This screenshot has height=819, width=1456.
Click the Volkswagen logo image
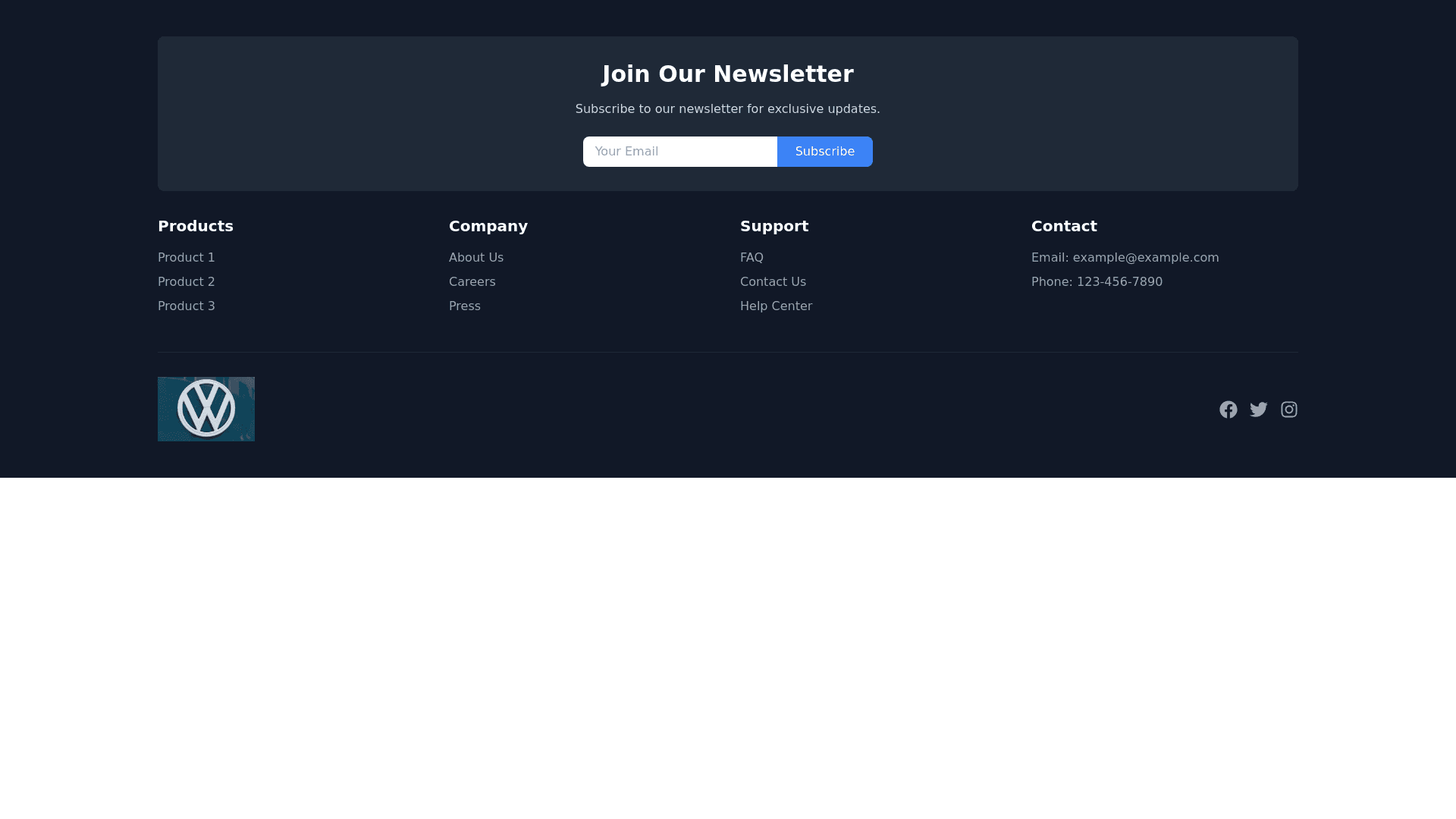coord(206,409)
